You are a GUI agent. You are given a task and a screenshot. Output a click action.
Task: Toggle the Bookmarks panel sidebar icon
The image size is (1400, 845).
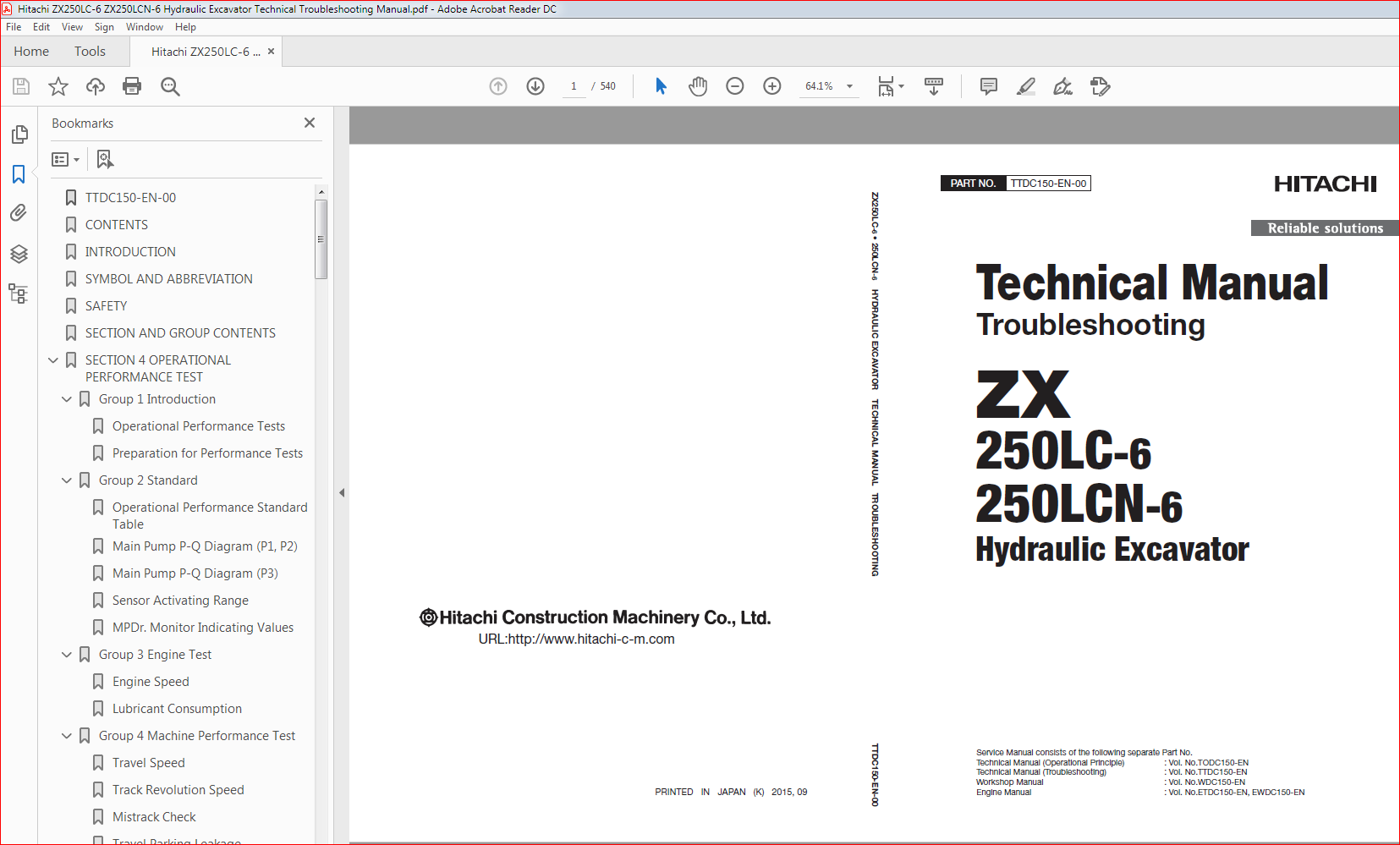click(19, 173)
